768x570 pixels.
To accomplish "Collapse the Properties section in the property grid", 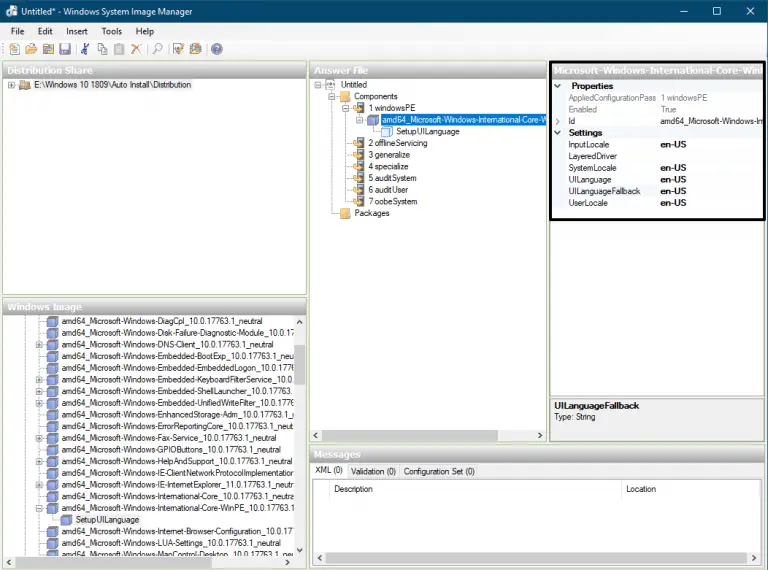I will click(558, 86).
